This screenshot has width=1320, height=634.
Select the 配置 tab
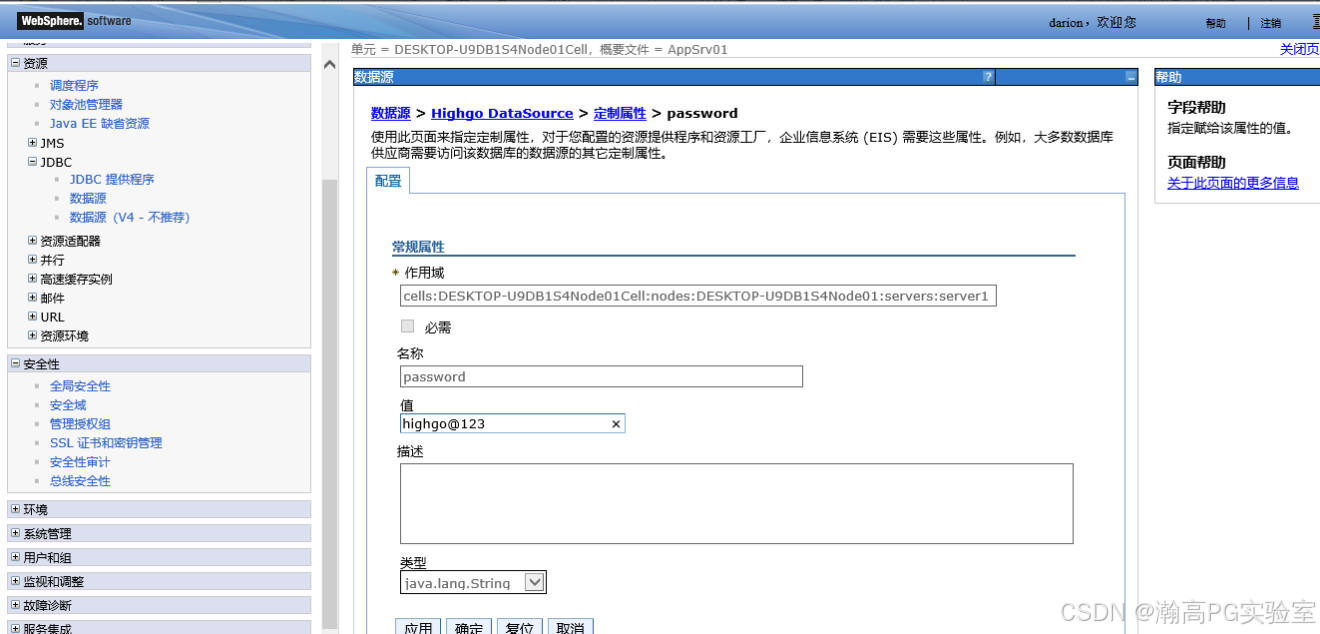pos(388,181)
